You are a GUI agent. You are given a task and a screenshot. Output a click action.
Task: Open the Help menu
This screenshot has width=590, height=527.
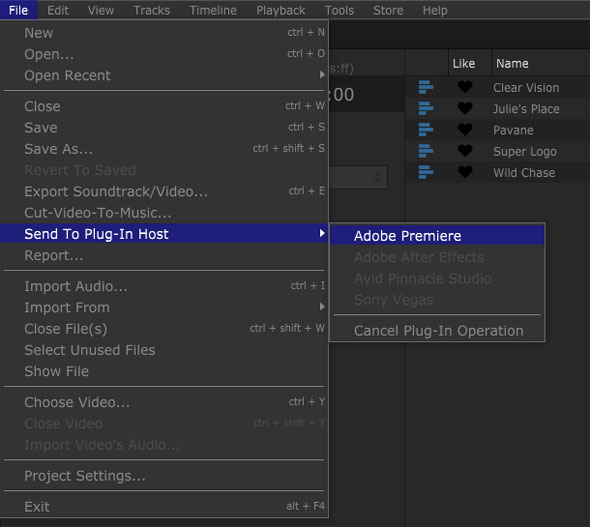pos(435,10)
